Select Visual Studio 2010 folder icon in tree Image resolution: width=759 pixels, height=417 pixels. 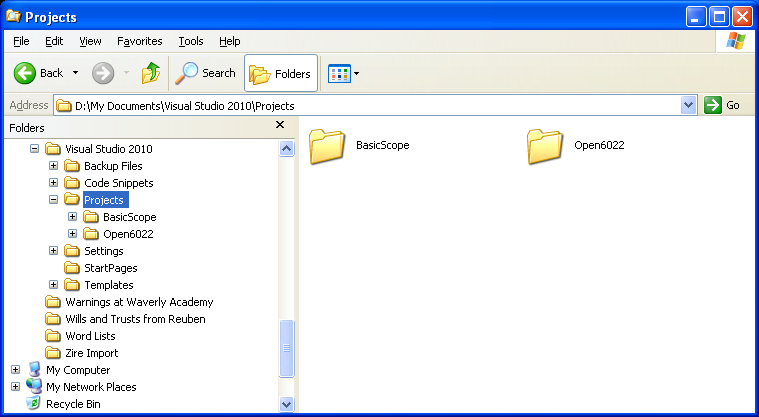coord(53,148)
